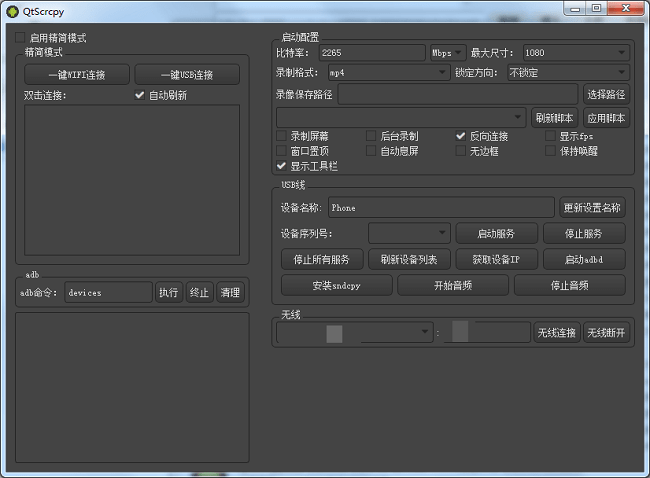Screen dimensions: 650x478
Task: Enable the 启用精简模式 checkbox
Action: coord(20,38)
